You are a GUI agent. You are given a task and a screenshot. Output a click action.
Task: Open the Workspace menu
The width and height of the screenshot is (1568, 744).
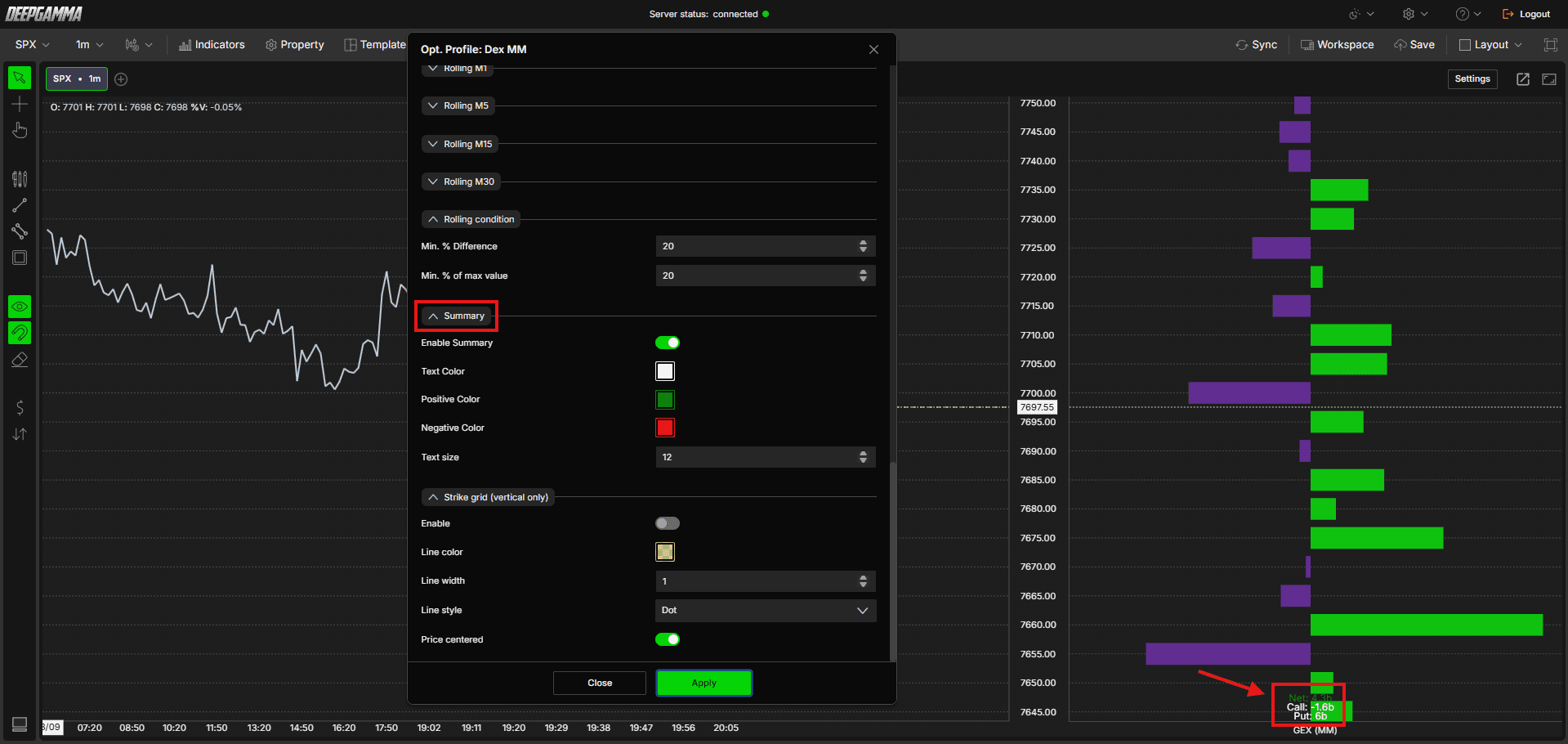pyautogui.click(x=1337, y=45)
